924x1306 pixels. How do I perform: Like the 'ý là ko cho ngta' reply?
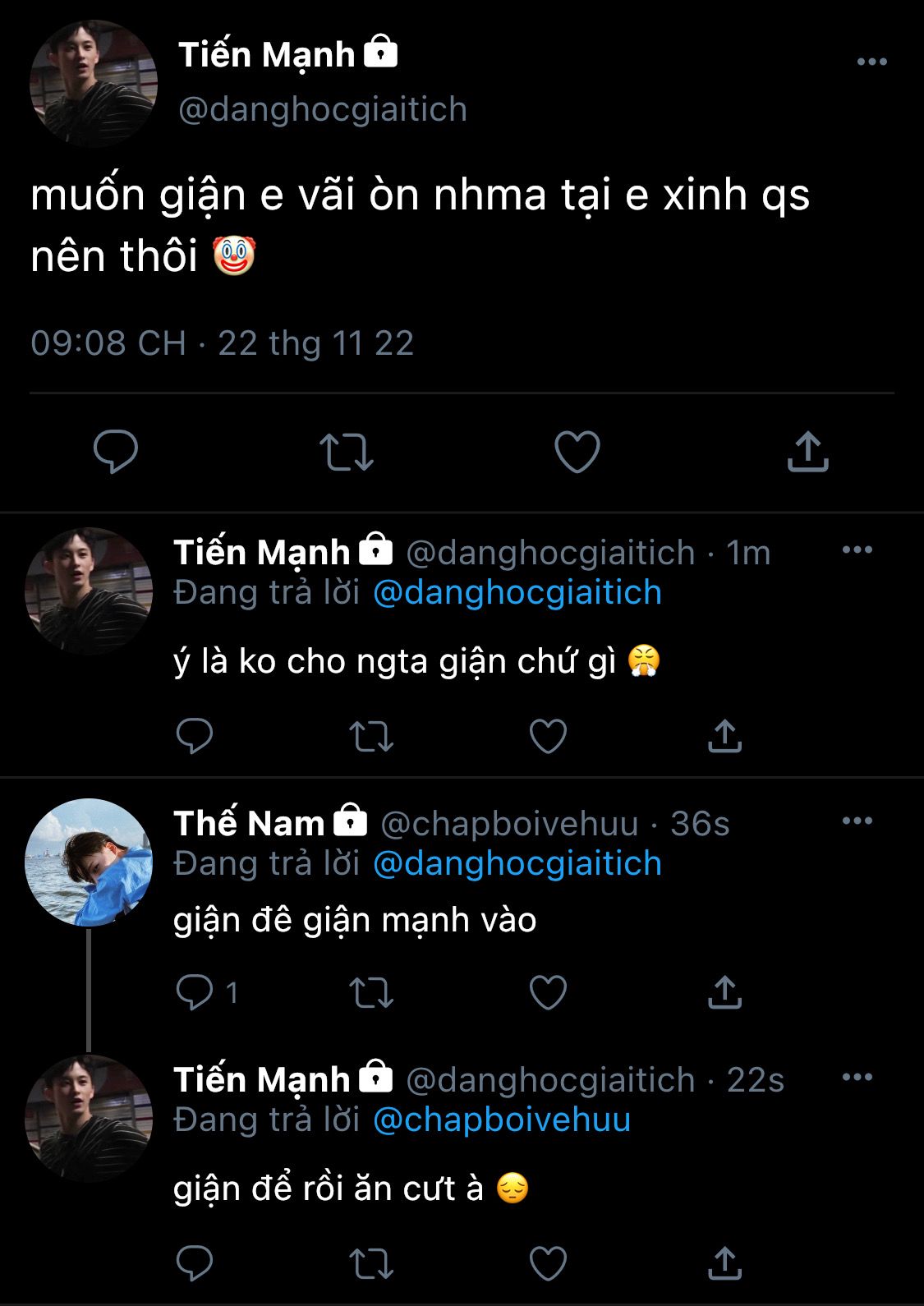point(548,736)
